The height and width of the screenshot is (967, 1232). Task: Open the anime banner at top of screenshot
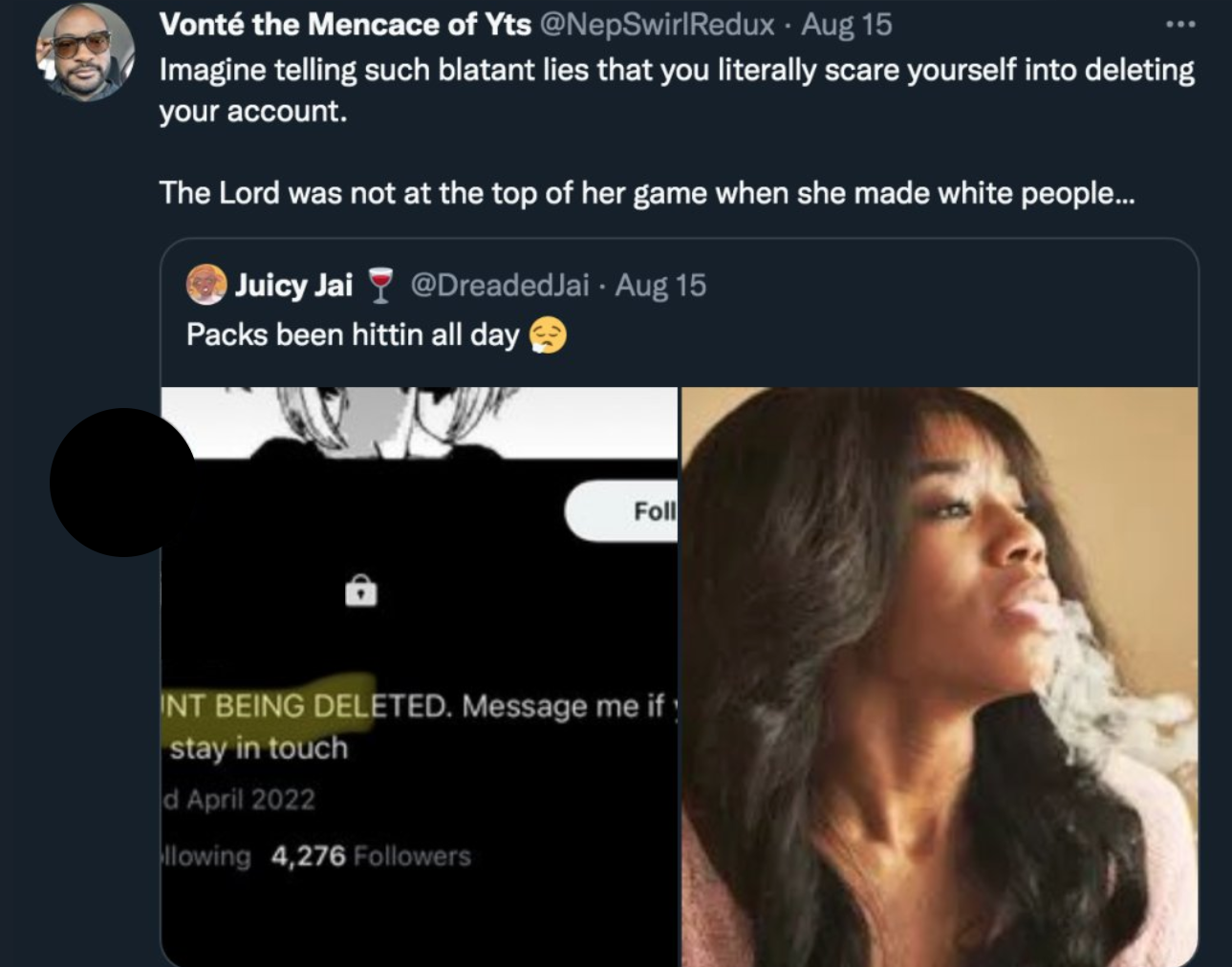coord(419,419)
